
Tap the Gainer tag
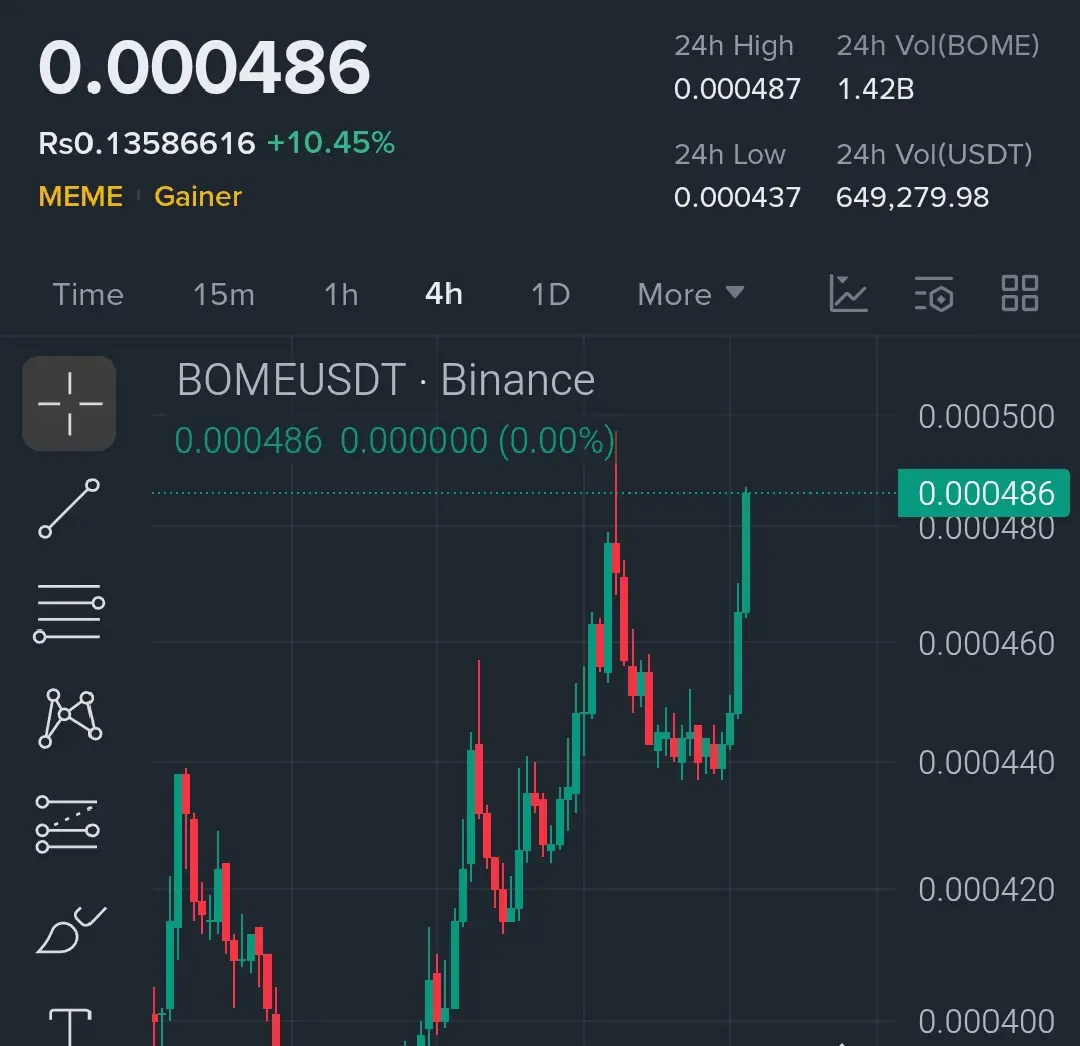198,197
